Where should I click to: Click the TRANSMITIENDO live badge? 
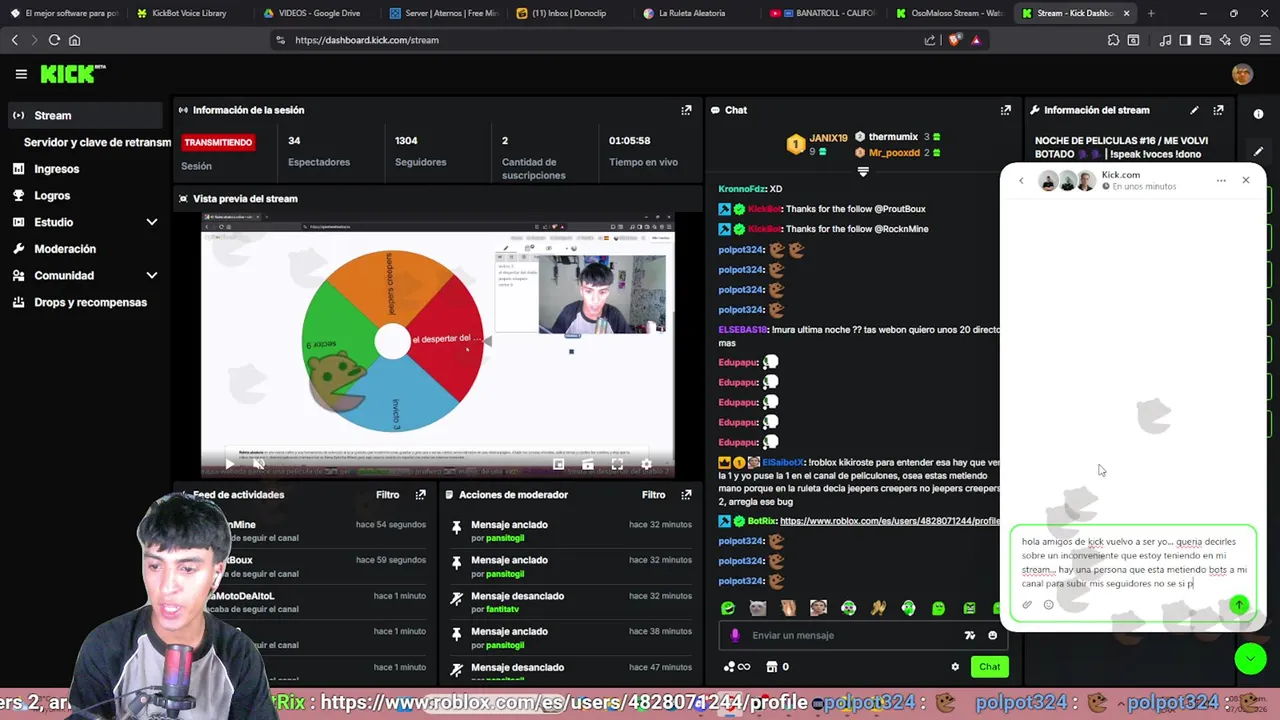pos(218,142)
